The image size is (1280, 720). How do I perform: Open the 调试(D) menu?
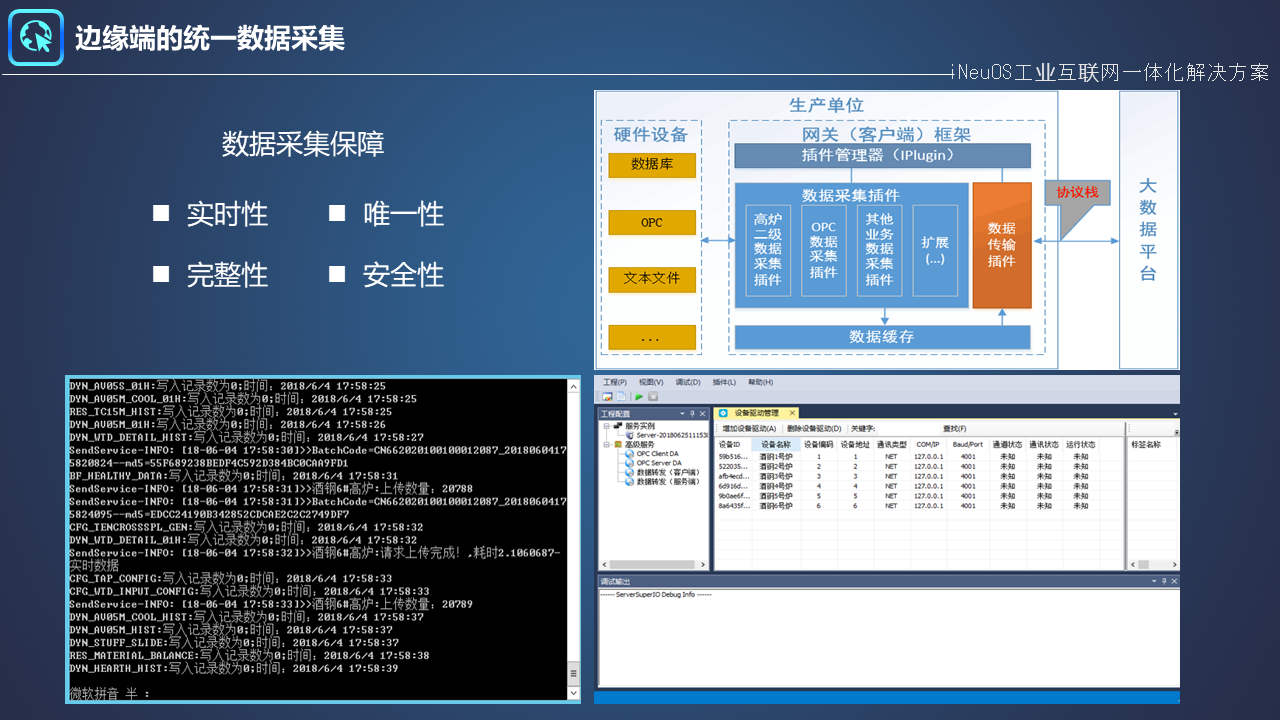tap(687, 382)
